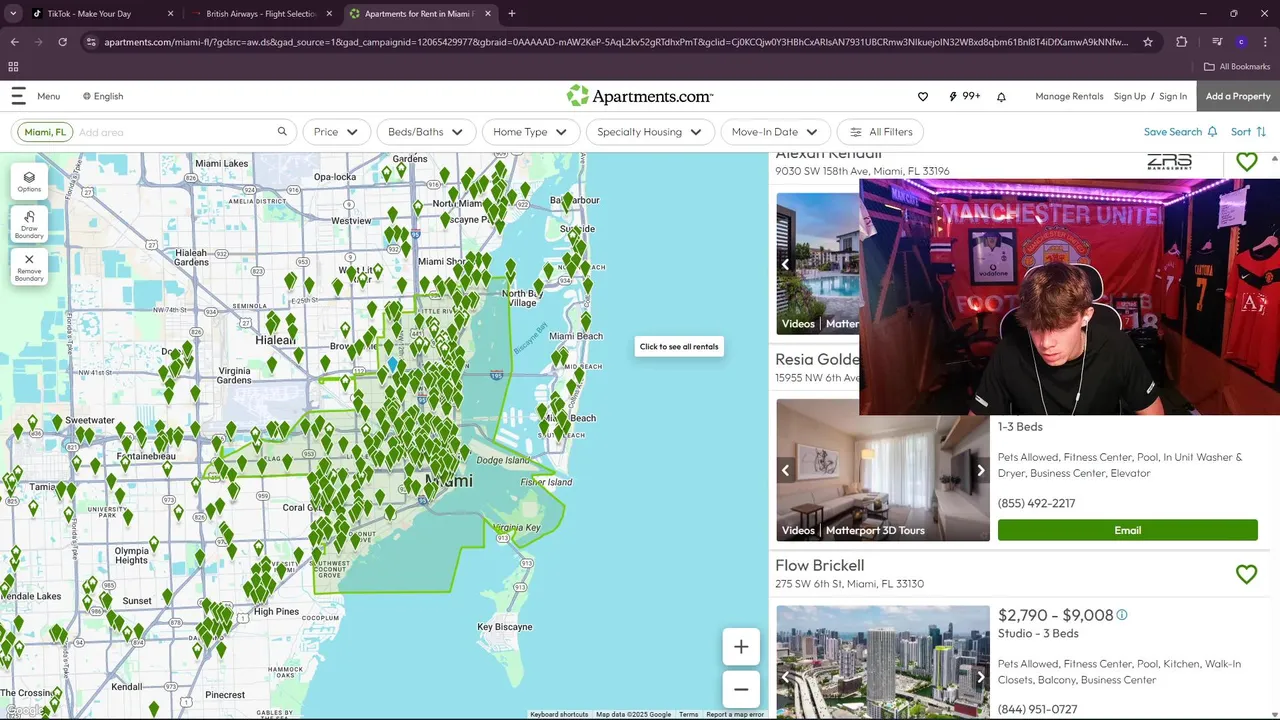Screen dimensions: 1280x720
Task: Close the TikTok tab
Action: pos(171,14)
